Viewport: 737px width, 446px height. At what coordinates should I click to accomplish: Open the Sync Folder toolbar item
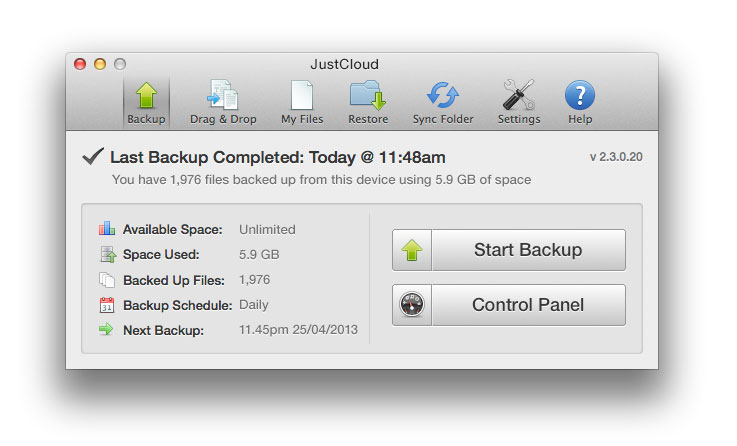click(443, 102)
